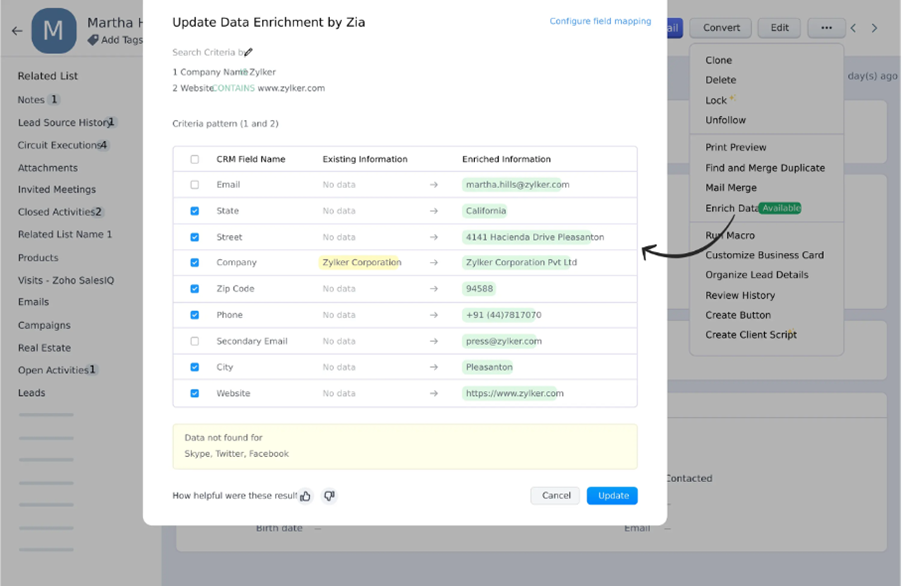Select Find and Merge Duplicate option
Viewport: 902px width, 586px height.
pyautogui.click(x=765, y=168)
